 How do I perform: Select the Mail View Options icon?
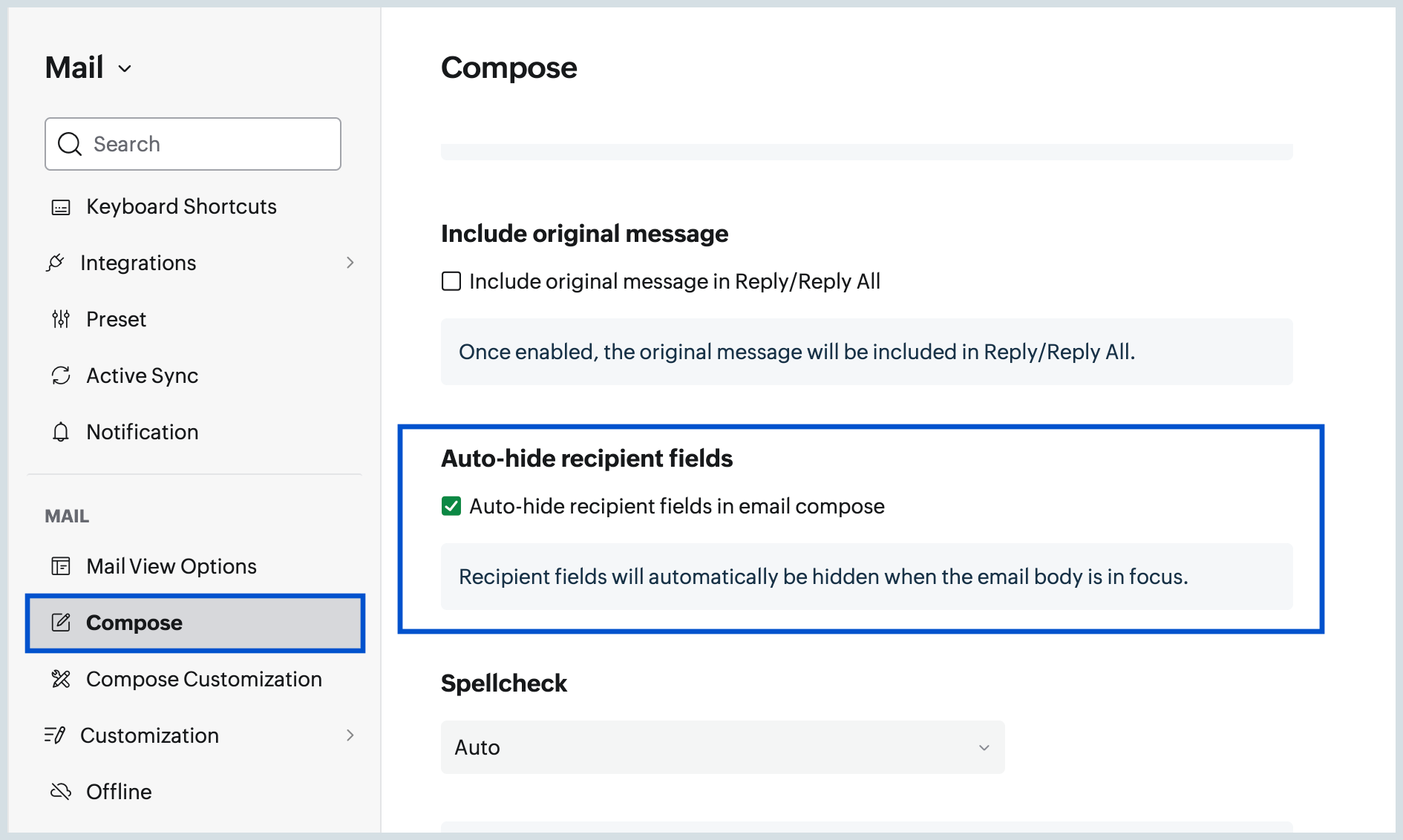(60, 566)
